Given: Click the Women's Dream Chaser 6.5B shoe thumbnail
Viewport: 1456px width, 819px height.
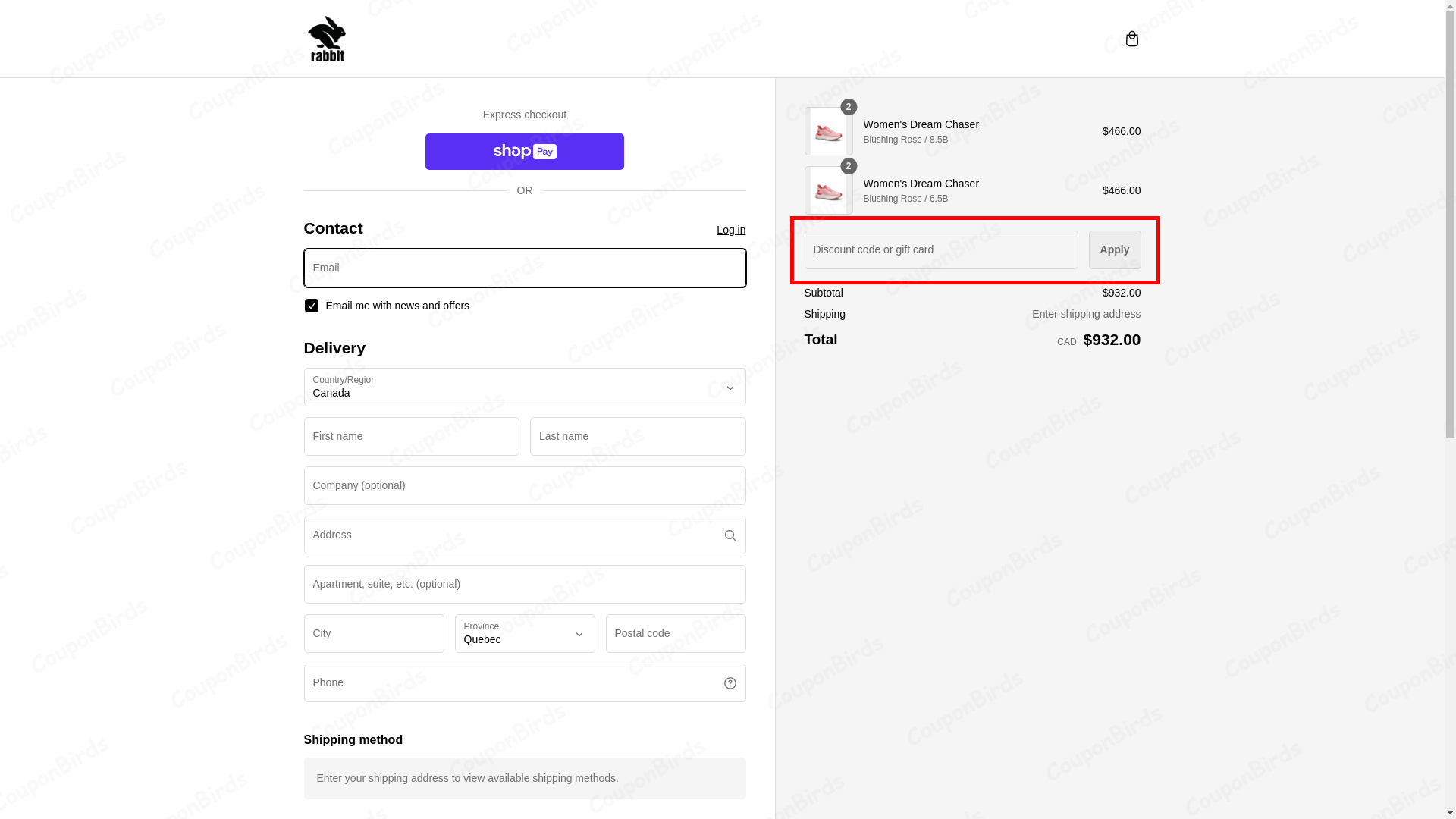Looking at the screenshot, I should pyautogui.click(x=829, y=190).
